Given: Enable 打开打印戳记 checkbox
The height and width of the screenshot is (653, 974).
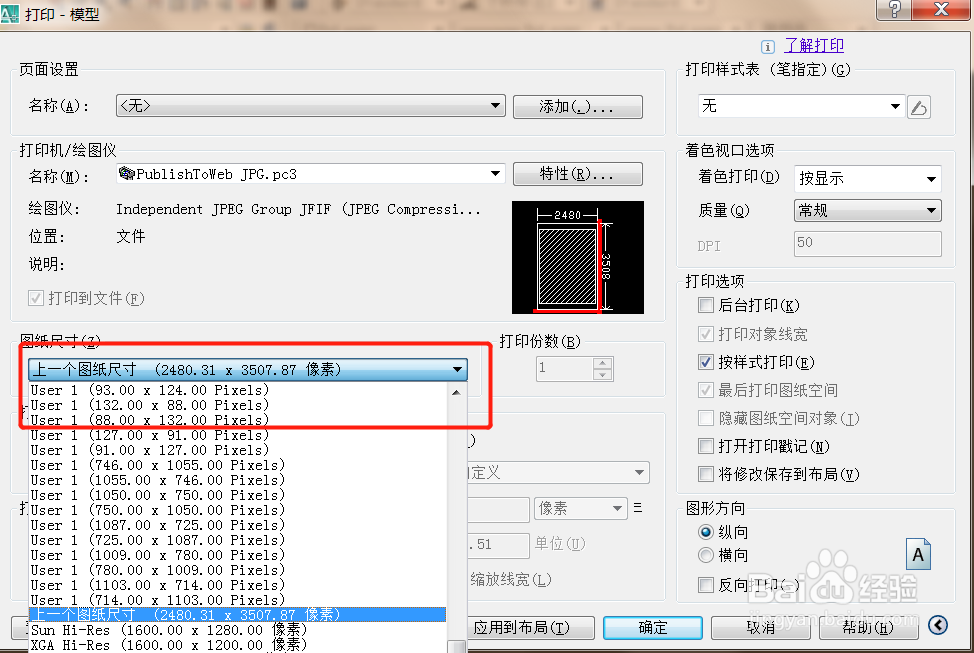Looking at the screenshot, I should [x=706, y=446].
